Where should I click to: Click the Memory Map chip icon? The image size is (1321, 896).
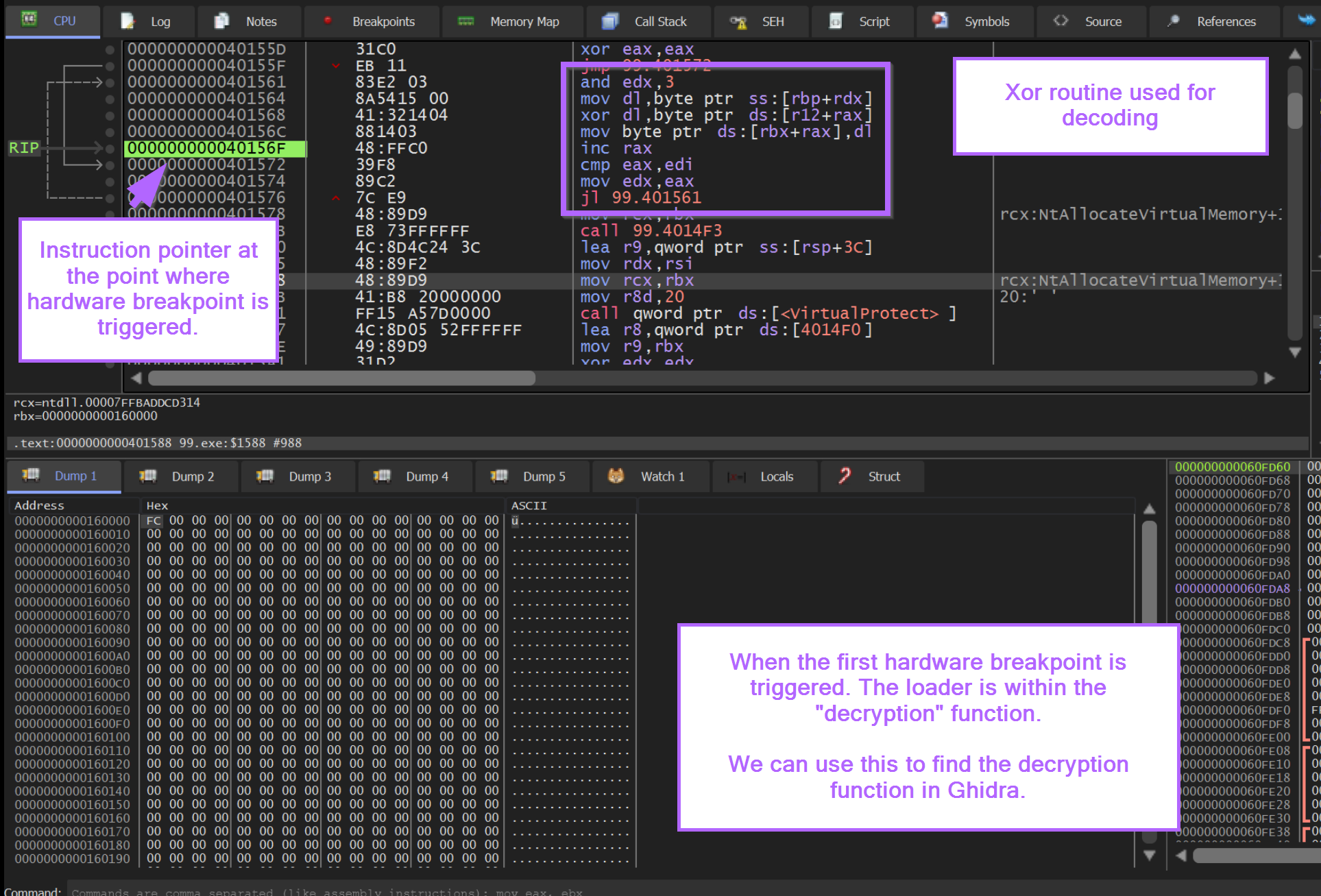(x=465, y=21)
